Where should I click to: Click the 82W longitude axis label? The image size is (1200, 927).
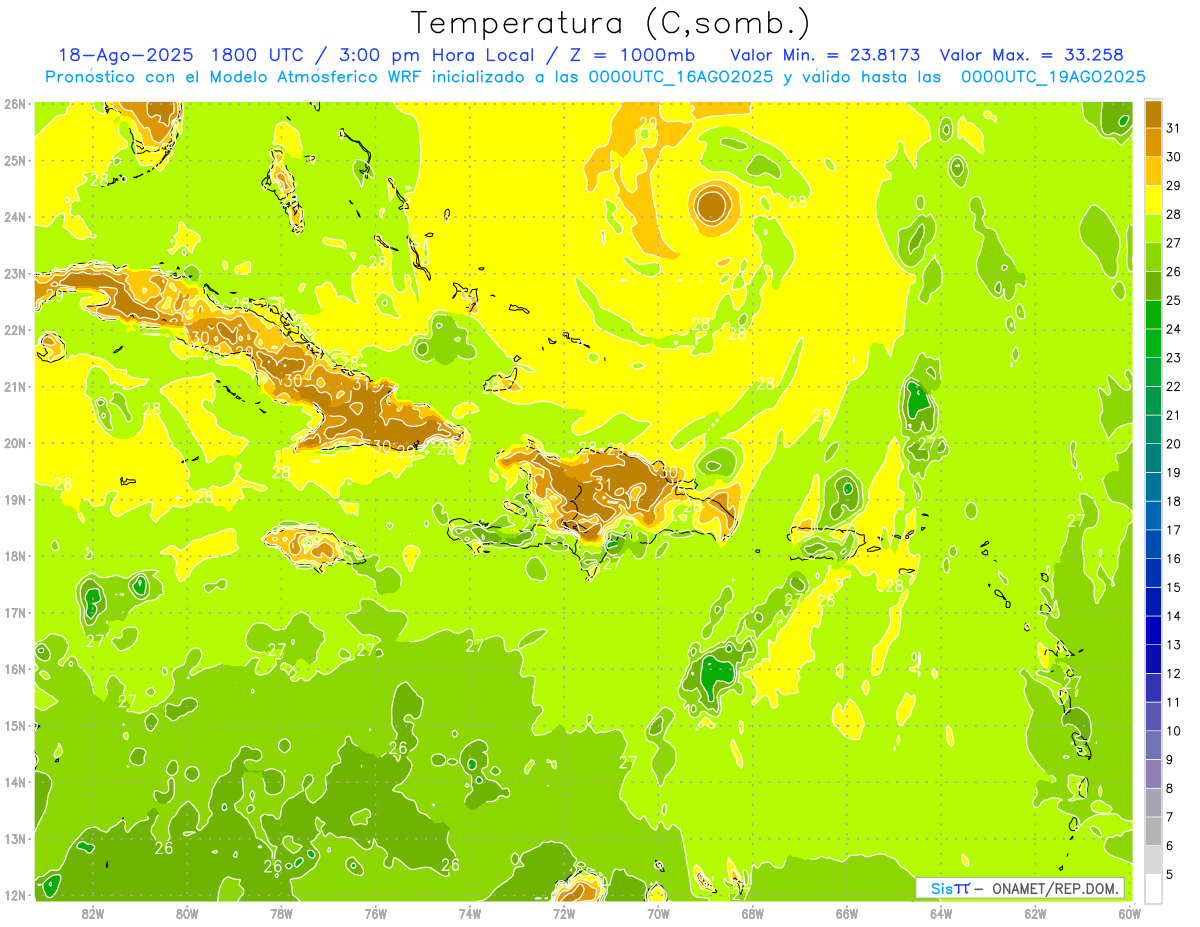93,913
